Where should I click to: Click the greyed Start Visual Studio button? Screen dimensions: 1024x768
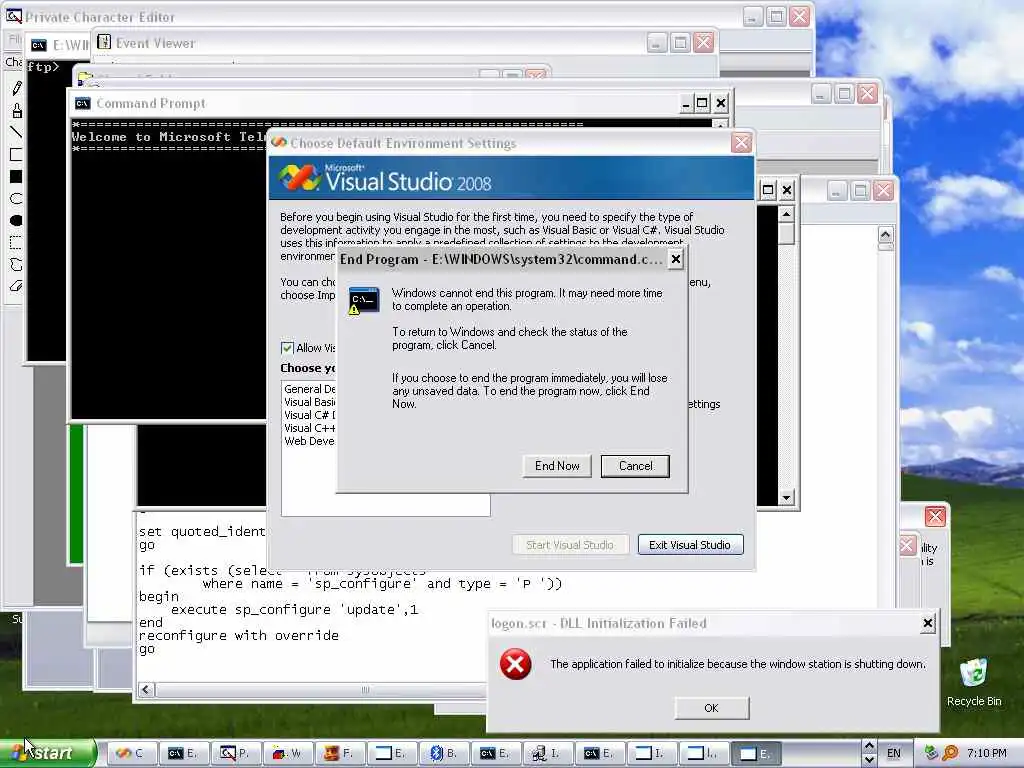pyautogui.click(x=569, y=545)
